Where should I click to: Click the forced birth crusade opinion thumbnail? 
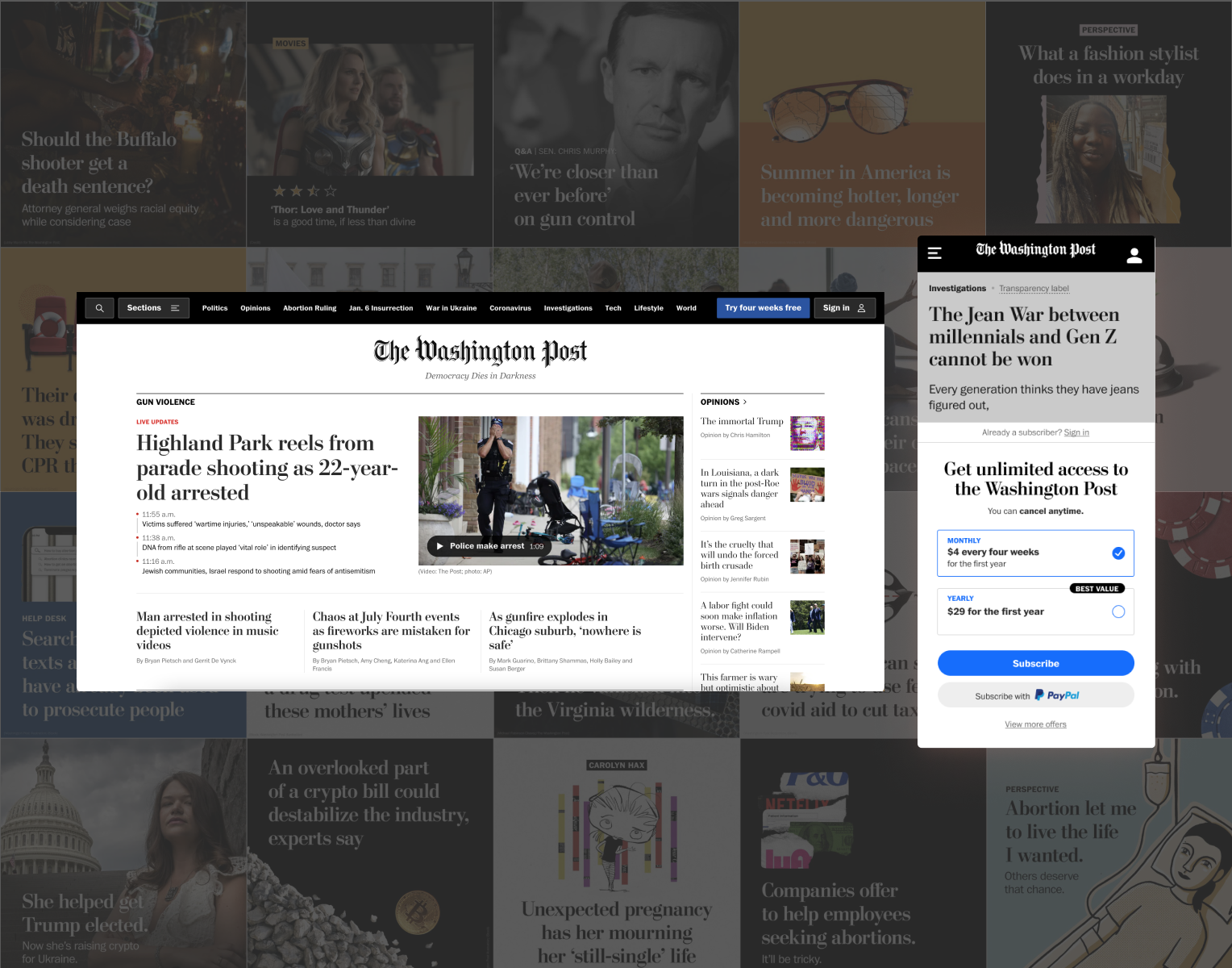807,557
